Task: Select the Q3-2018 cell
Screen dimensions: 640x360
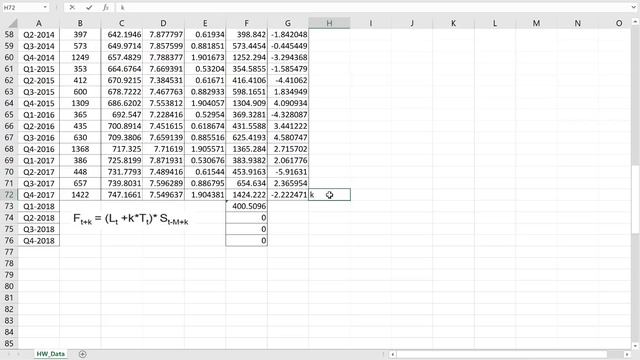Action: [39, 229]
